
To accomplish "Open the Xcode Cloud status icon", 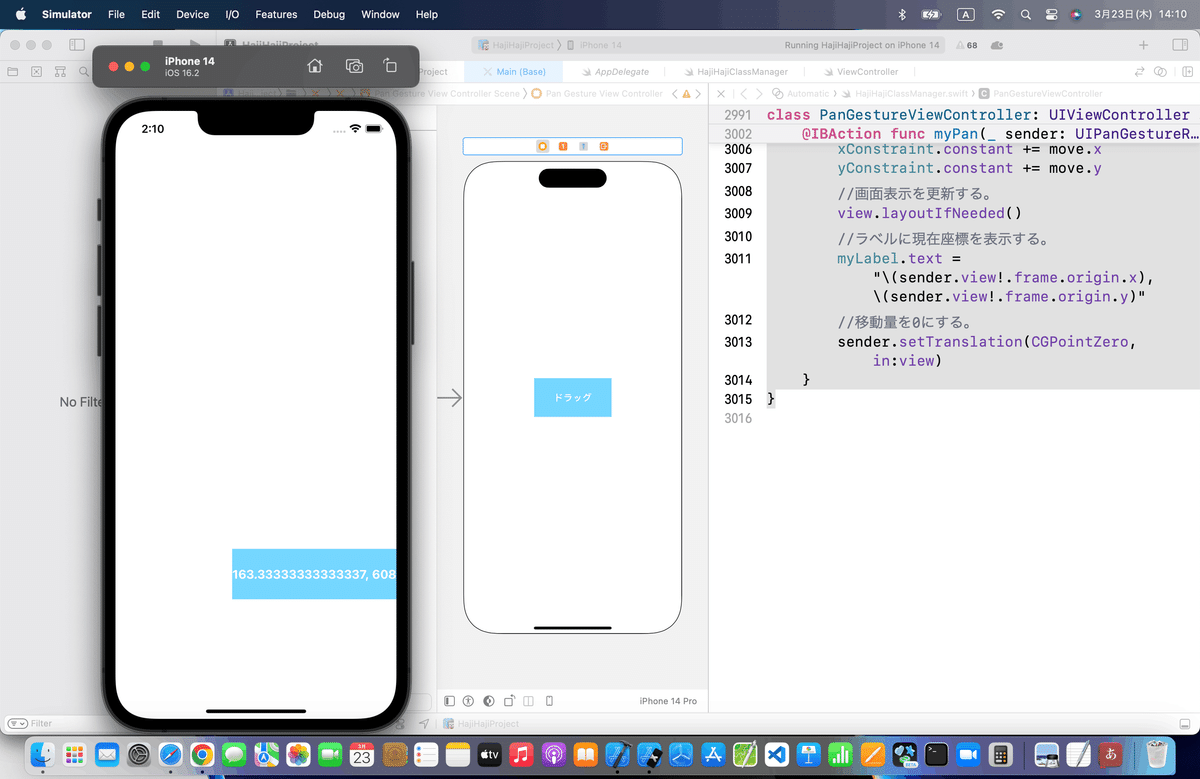I will pos(999,45).
